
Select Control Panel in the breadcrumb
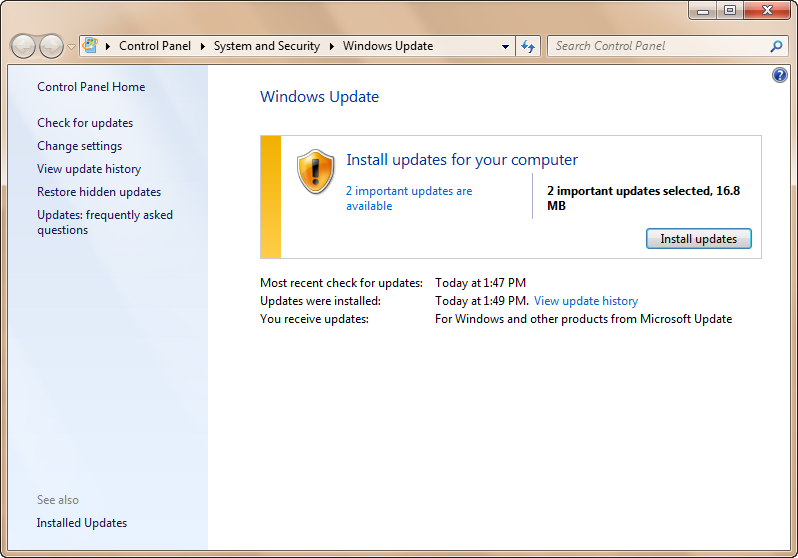[x=155, y=46]
